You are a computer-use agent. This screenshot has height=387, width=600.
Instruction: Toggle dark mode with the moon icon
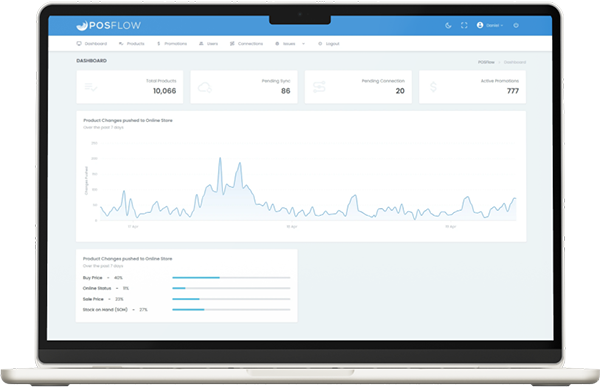448,25
